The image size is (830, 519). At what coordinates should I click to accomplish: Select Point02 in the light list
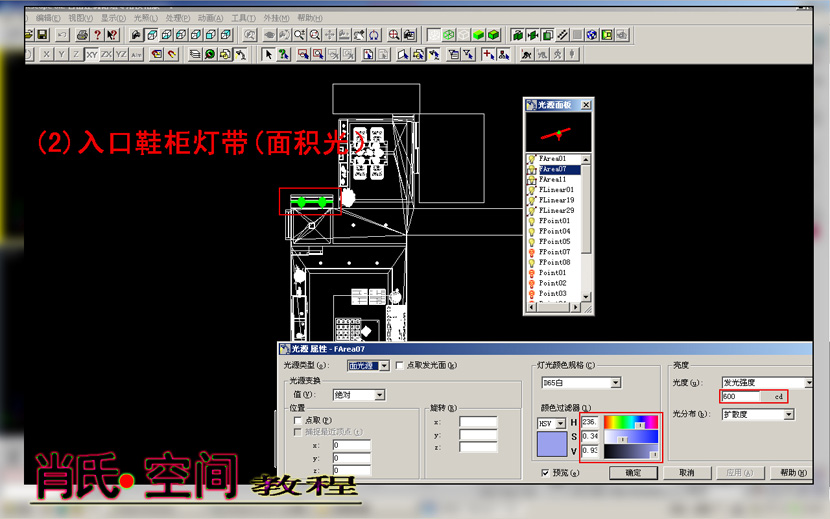554,283
